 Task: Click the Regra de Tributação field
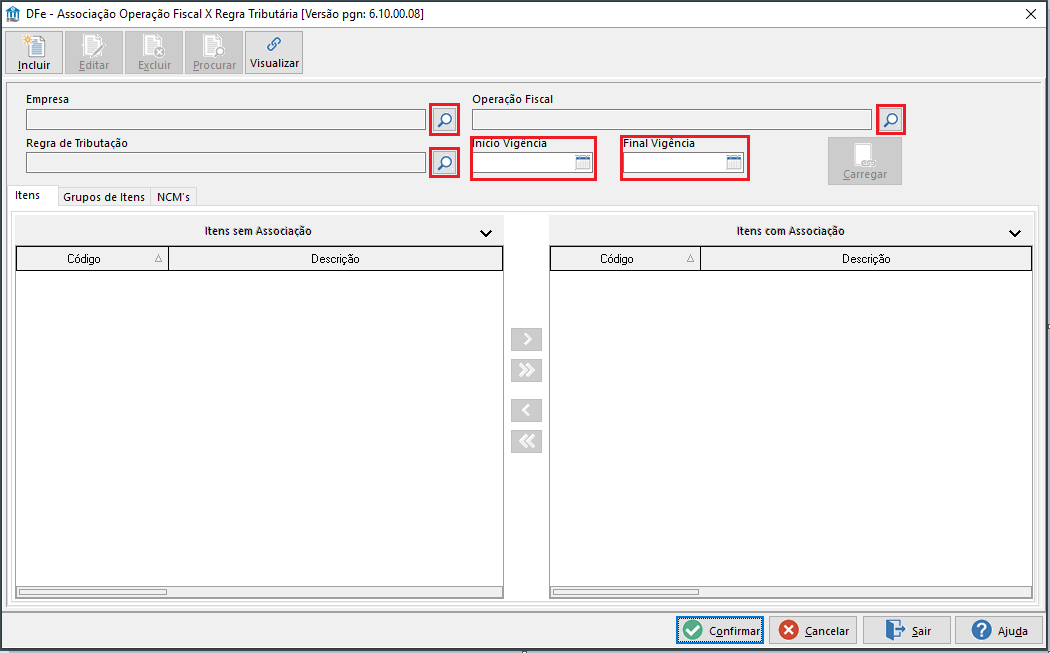coord(226,163)
